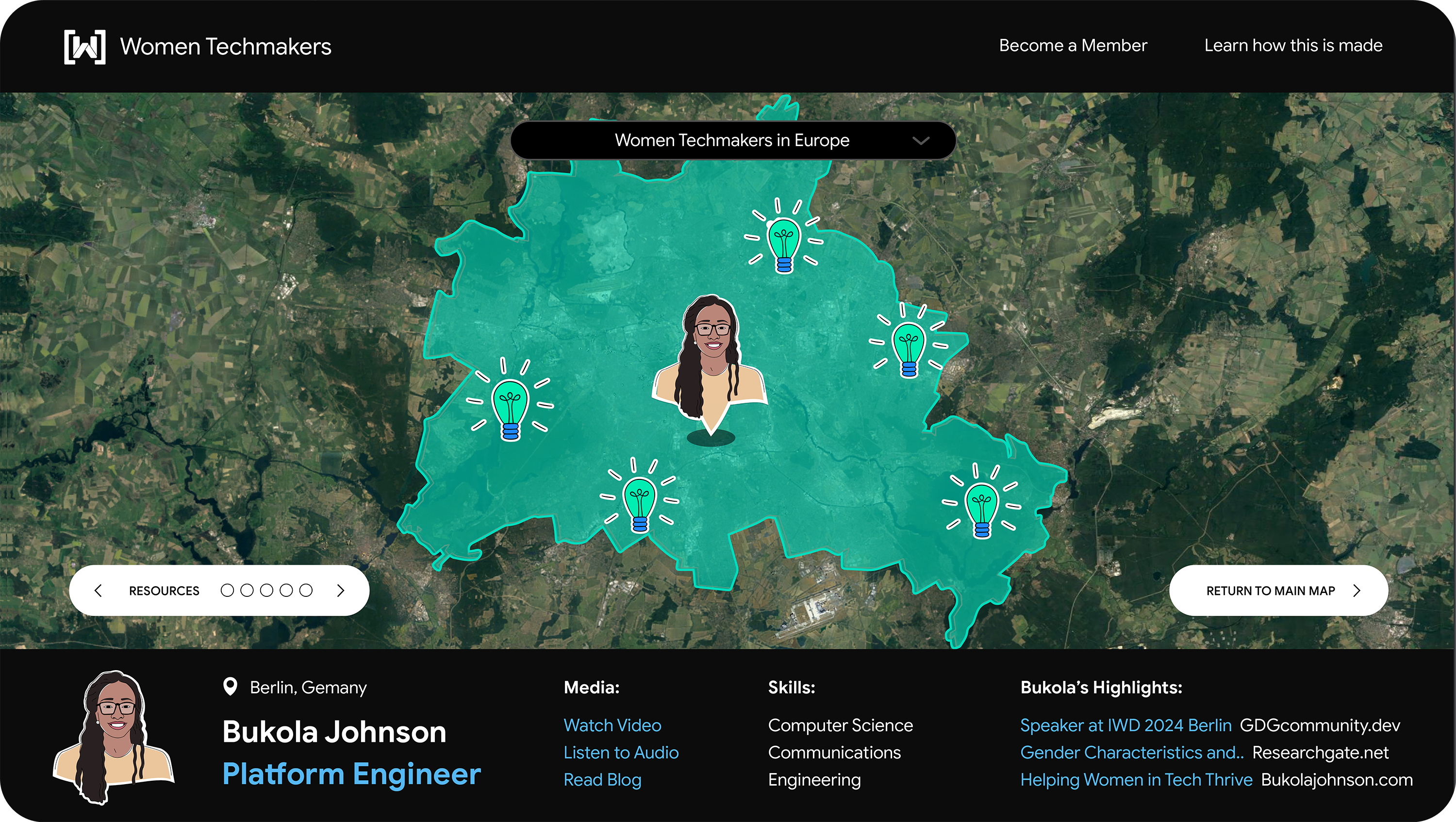1456x822 pixels.
Task: Open Gender Characteristics and.. highlight link
Action: [1132, 753]
